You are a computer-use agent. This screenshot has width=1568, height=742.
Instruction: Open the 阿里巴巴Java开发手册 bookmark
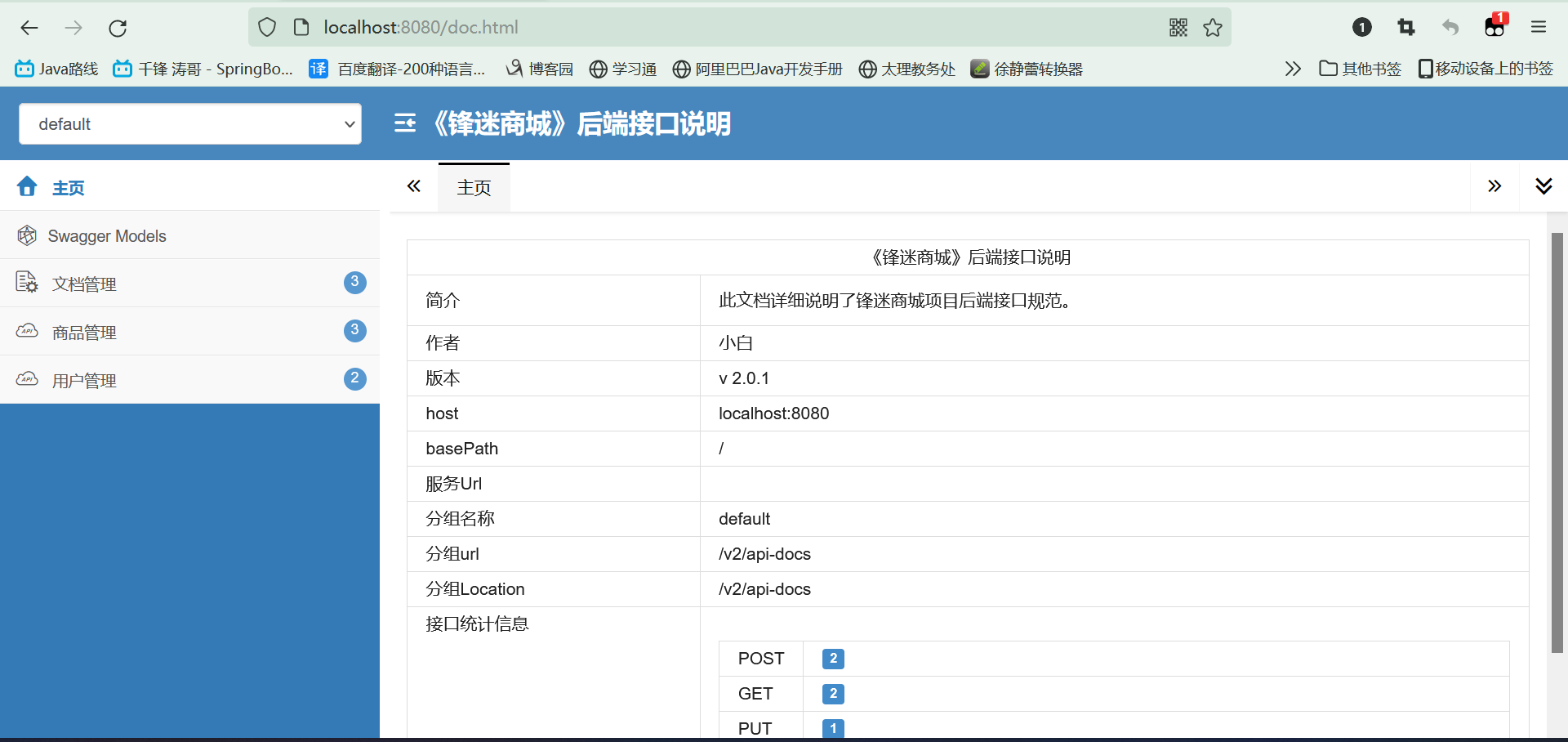758,69
